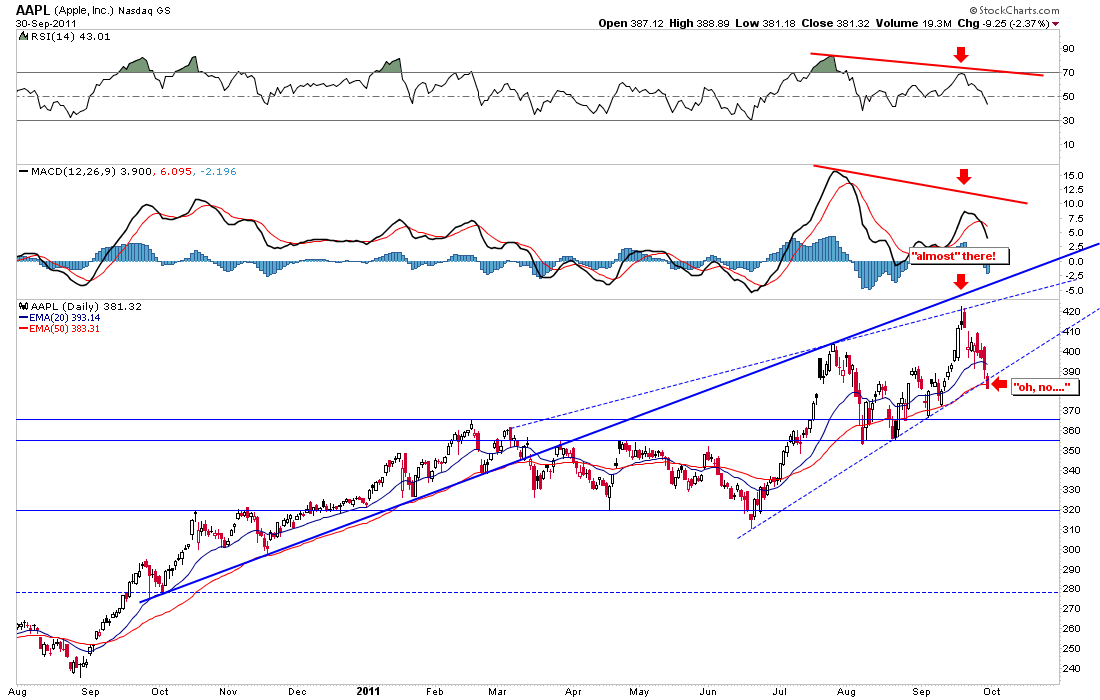Select the Open 387.12 value
1100x700 pixels.
click(631, 23)
